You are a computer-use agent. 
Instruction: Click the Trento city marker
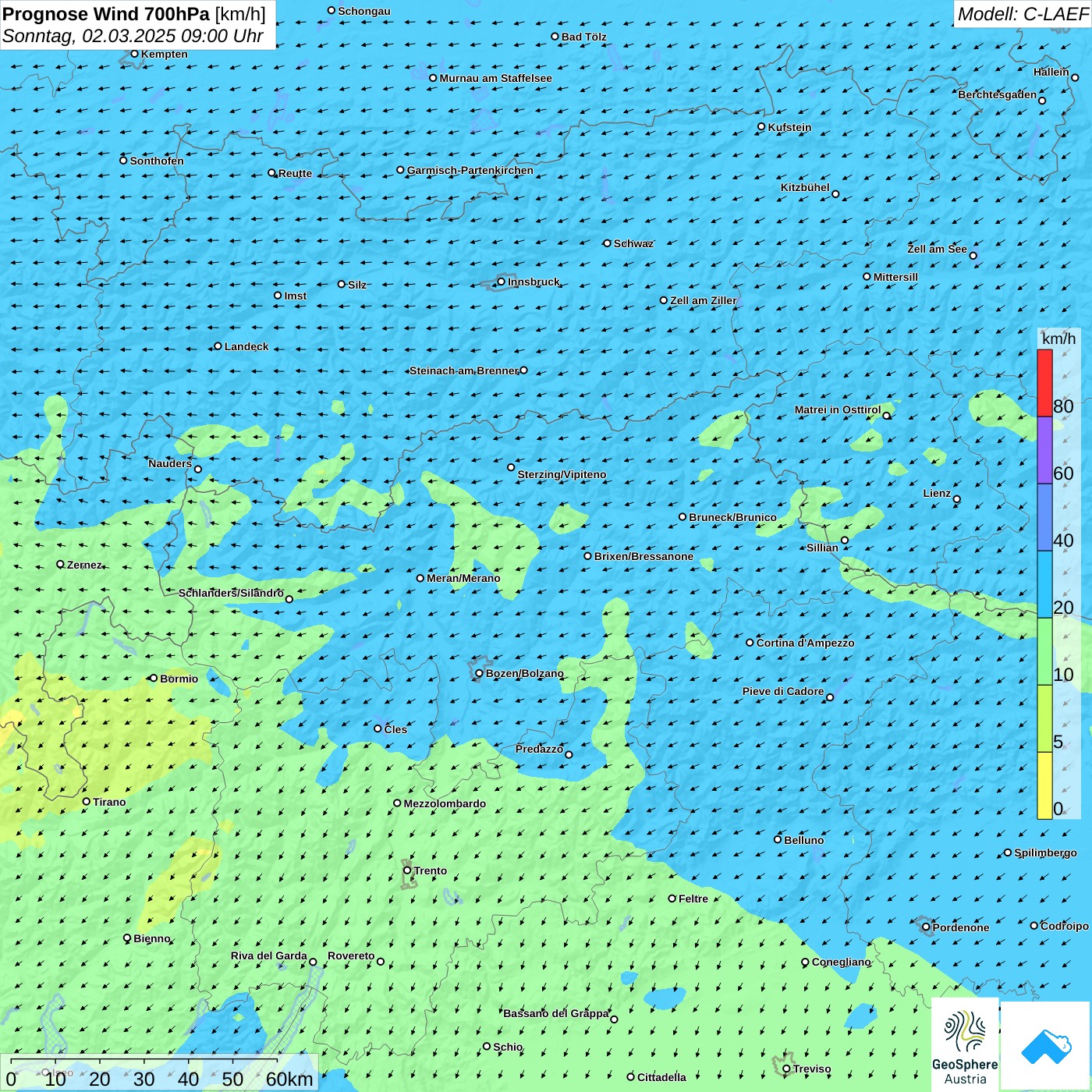point(407,870)
